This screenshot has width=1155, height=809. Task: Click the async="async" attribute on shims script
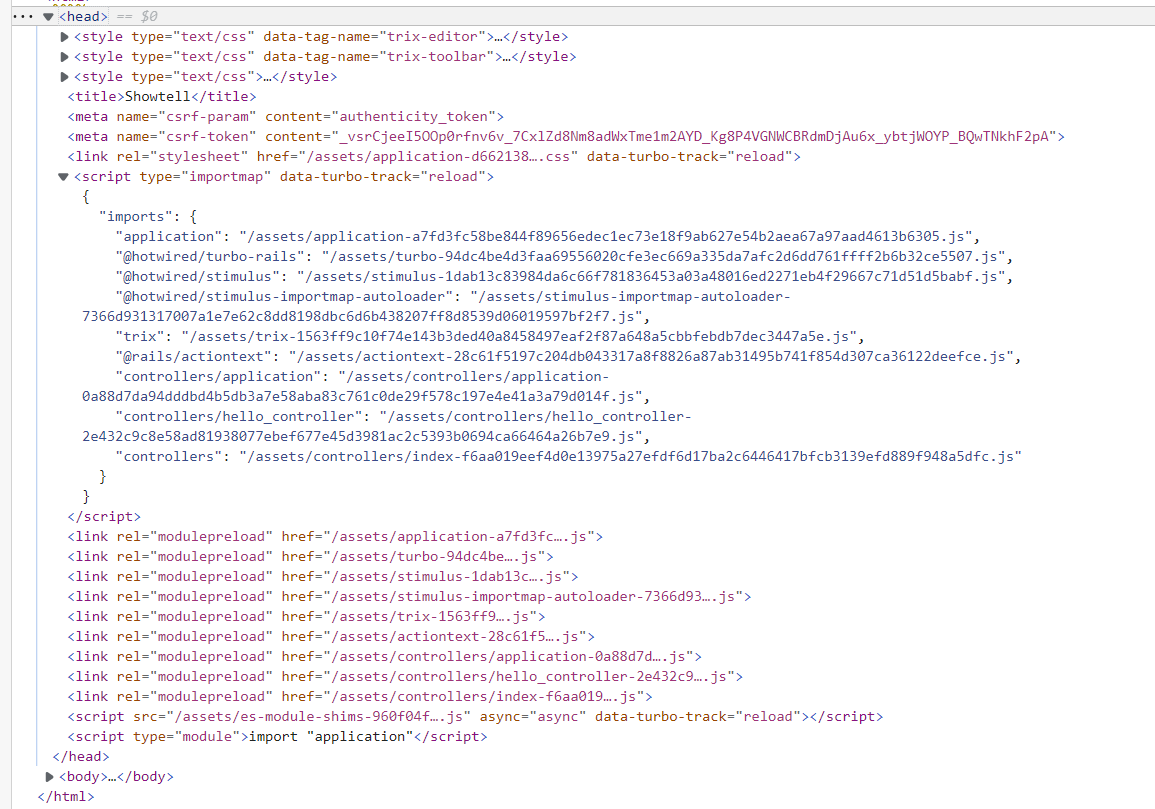pos(533,716)
